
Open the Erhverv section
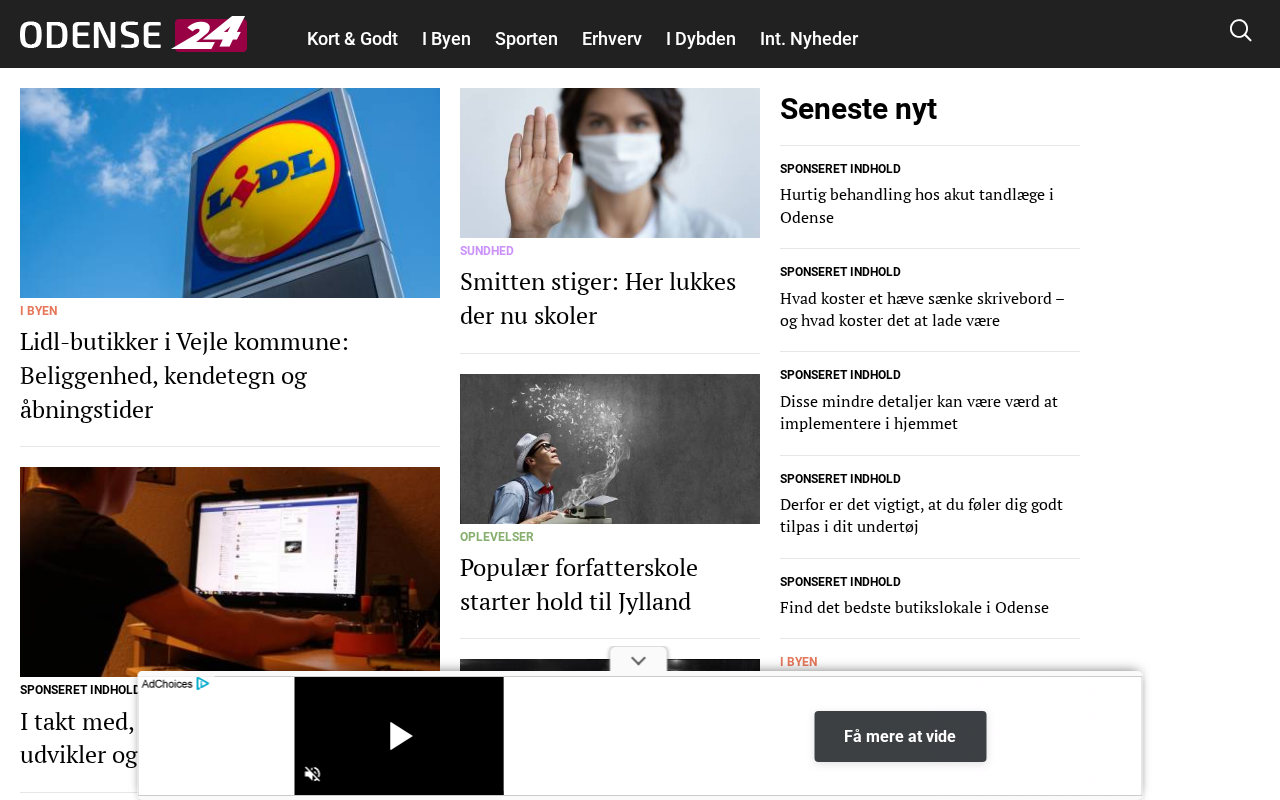(612, 39)
